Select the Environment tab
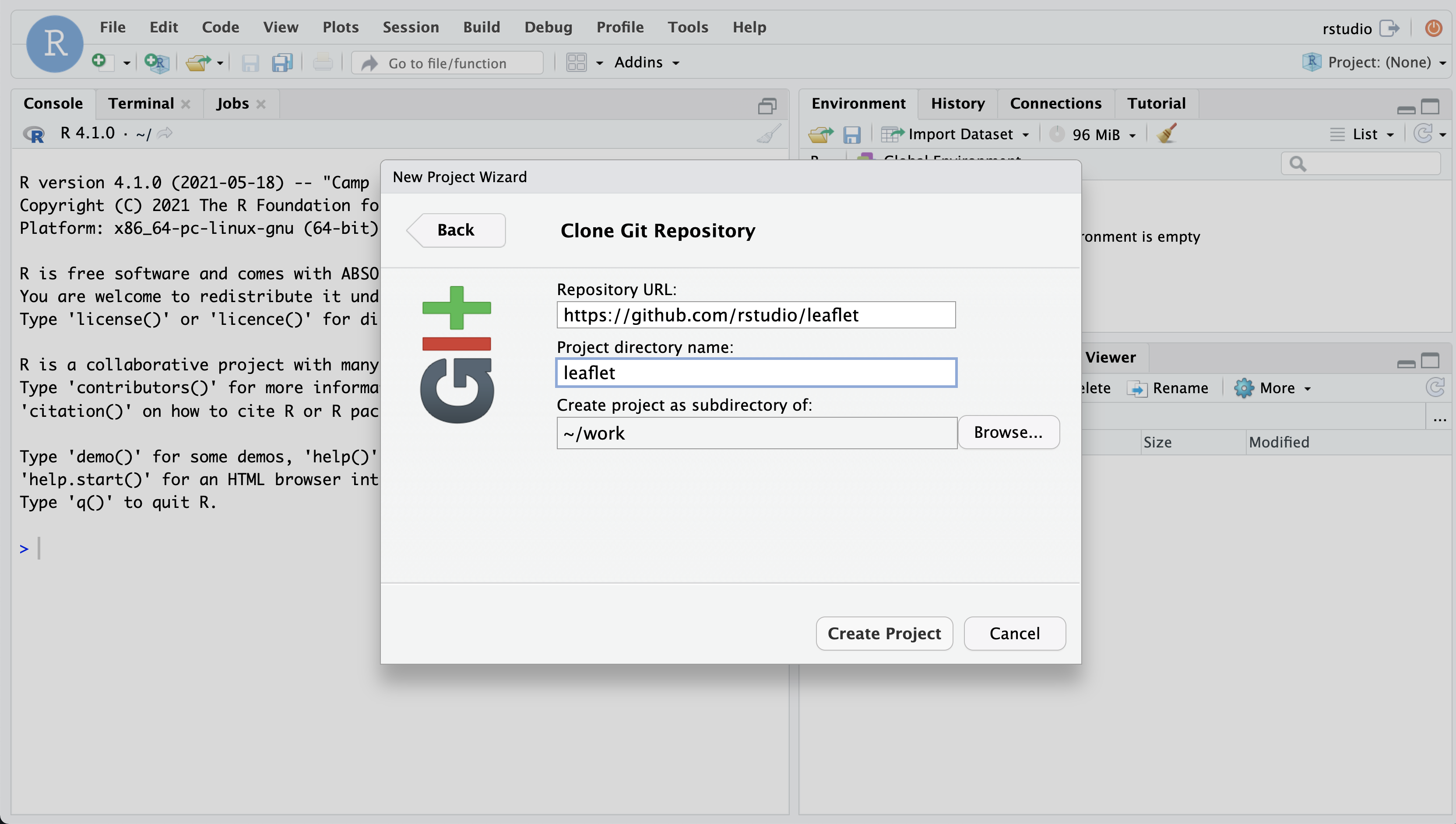This screenshot has height=824, width=1456. coord(858,104)
